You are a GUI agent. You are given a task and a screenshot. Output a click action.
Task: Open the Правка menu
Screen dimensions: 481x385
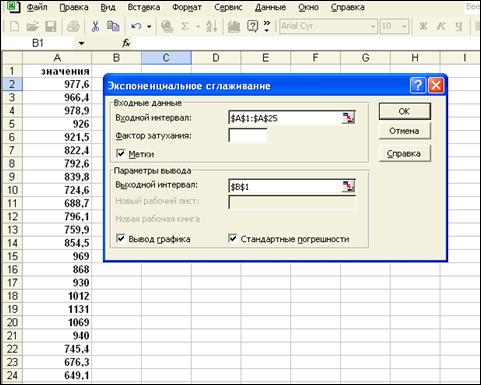[x=74, y=7]
